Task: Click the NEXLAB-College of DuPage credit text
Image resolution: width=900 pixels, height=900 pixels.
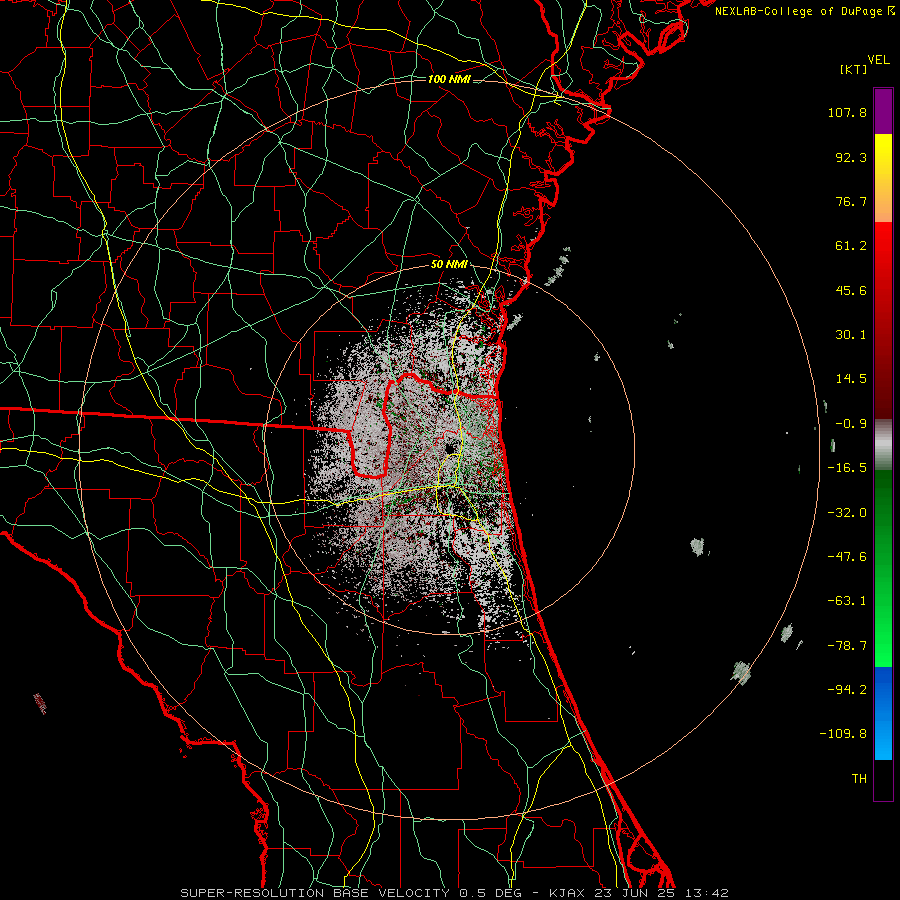Action: pyautogui.click(x=805, y=11)
